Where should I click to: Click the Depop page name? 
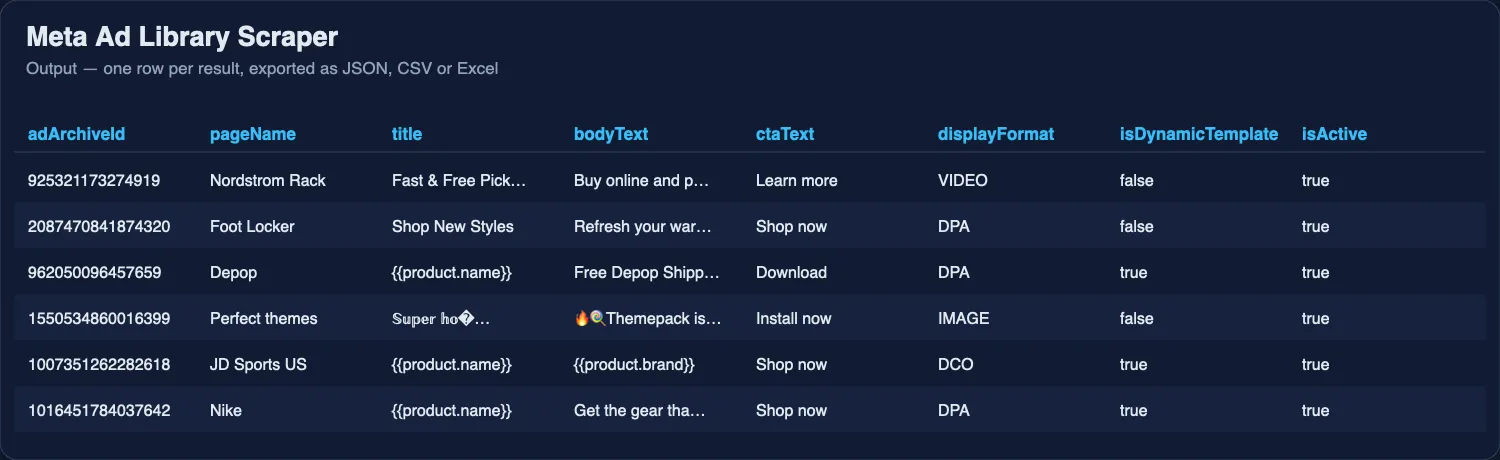tap(232, 273)
